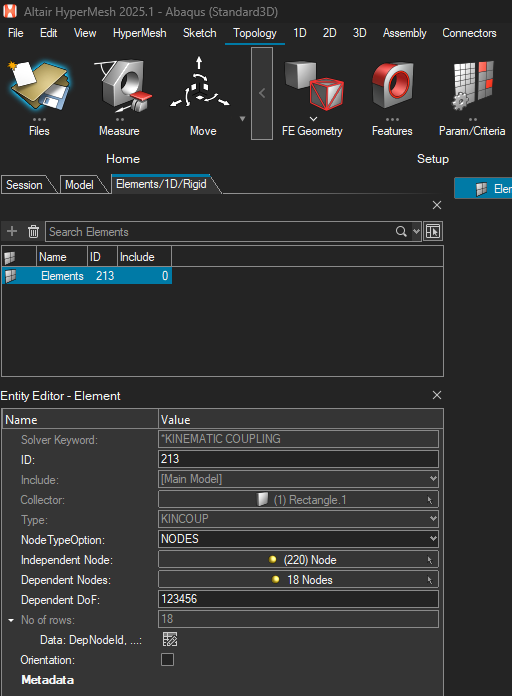Click the Name column header
This screenshot has width=512, height=696.
pyautogui.click(x=62, y=257)
